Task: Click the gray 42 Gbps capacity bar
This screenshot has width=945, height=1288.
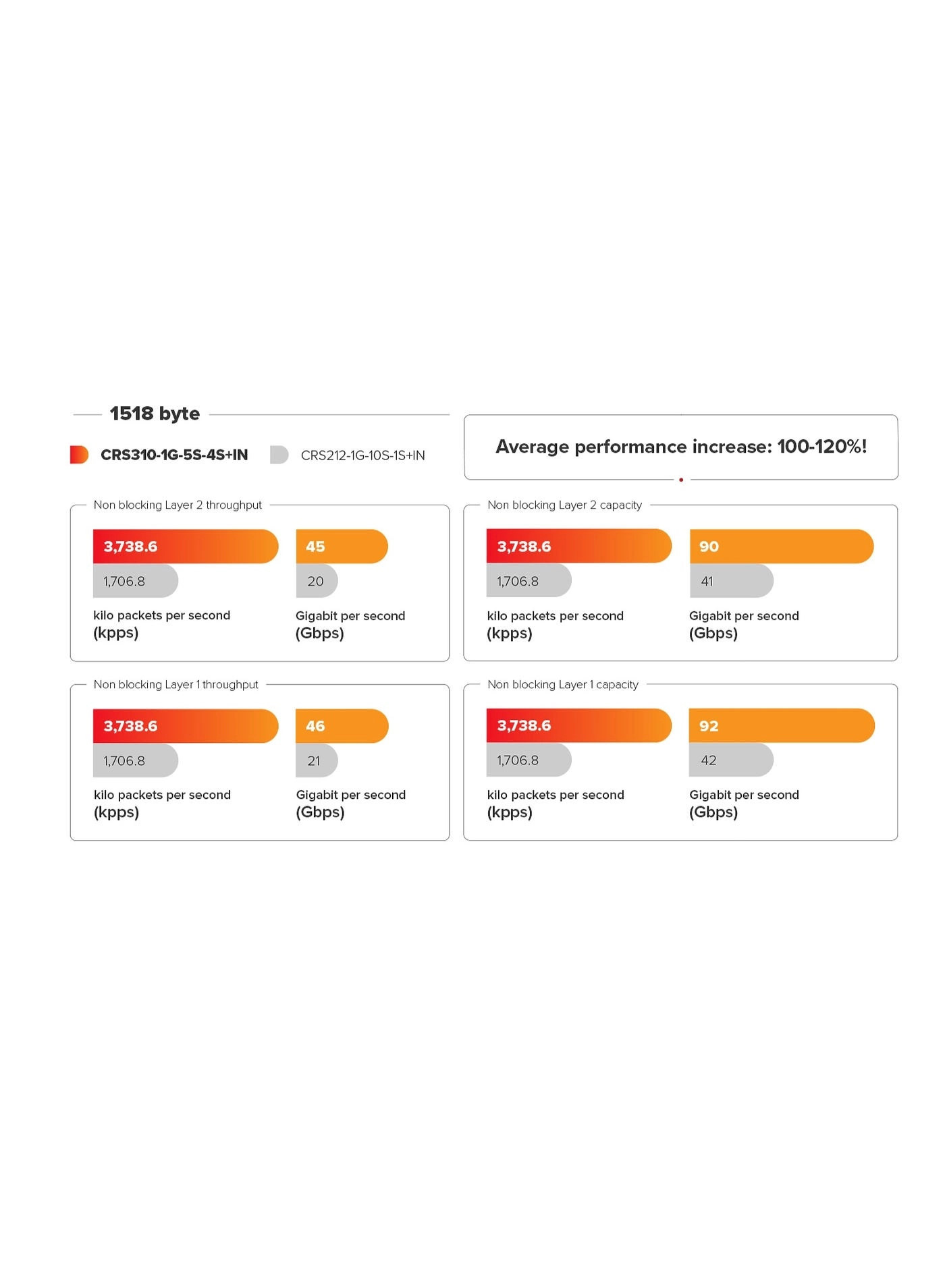Action: [731, 760]
